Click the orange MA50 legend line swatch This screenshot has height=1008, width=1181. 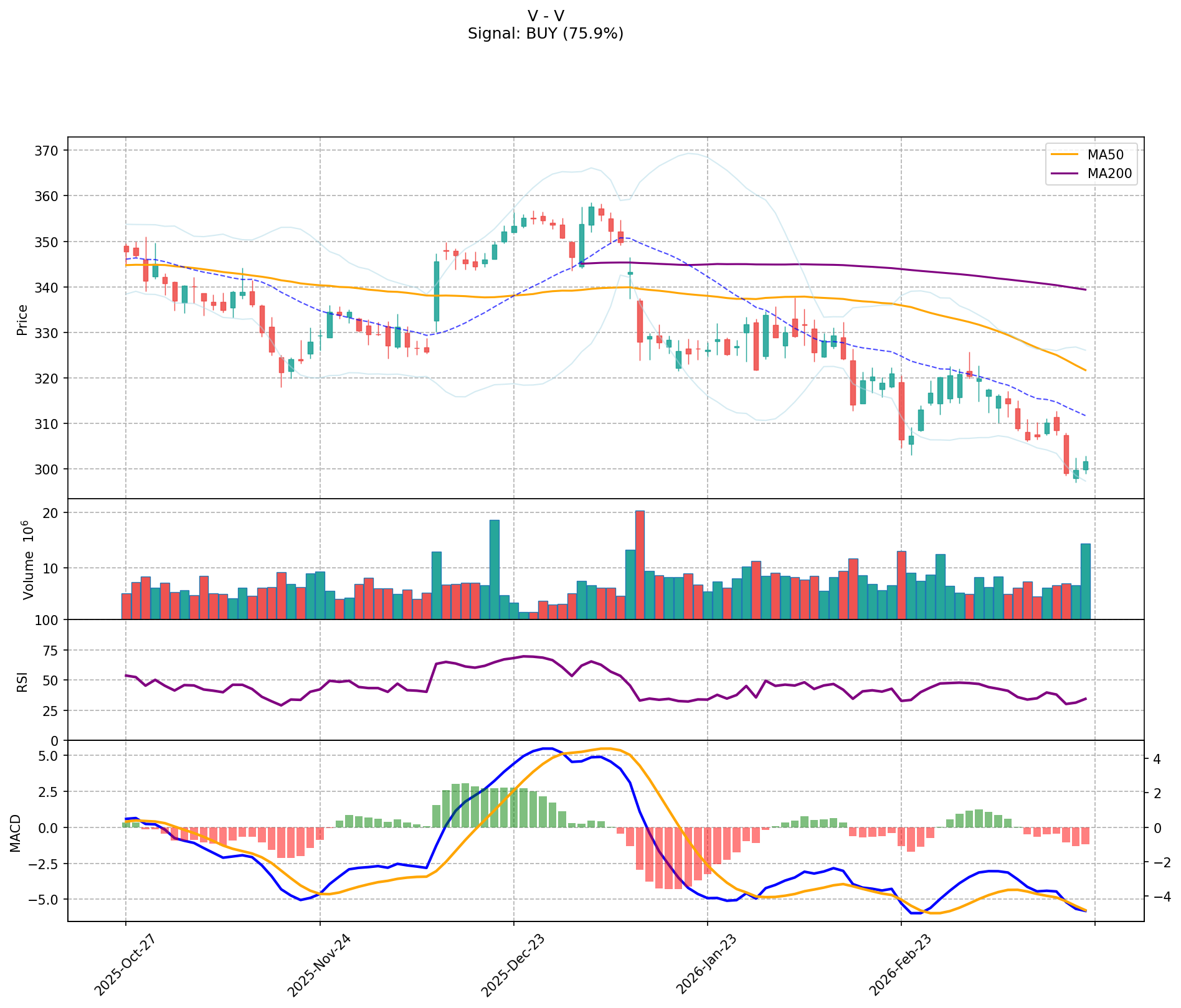coord(1066,155)
